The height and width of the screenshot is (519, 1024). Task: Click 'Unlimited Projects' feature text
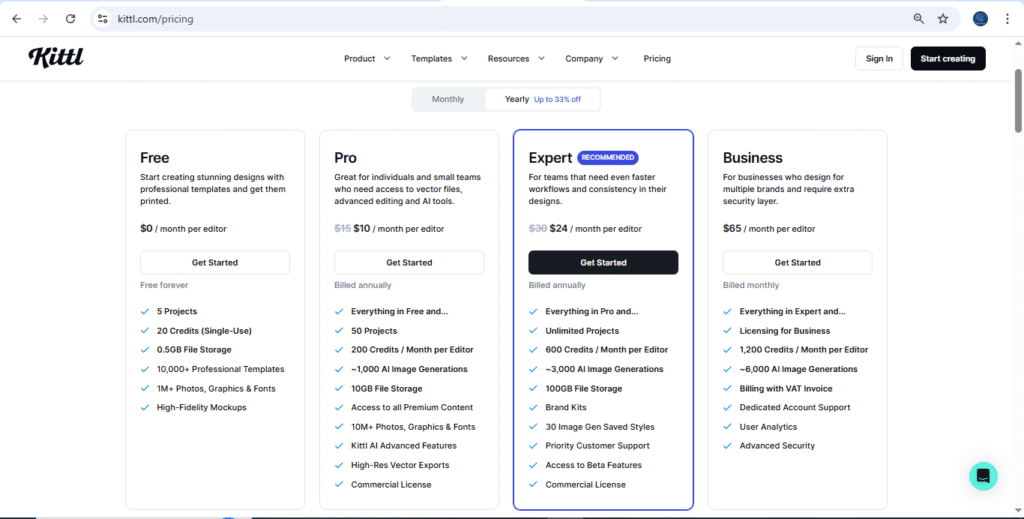[582, 331]
